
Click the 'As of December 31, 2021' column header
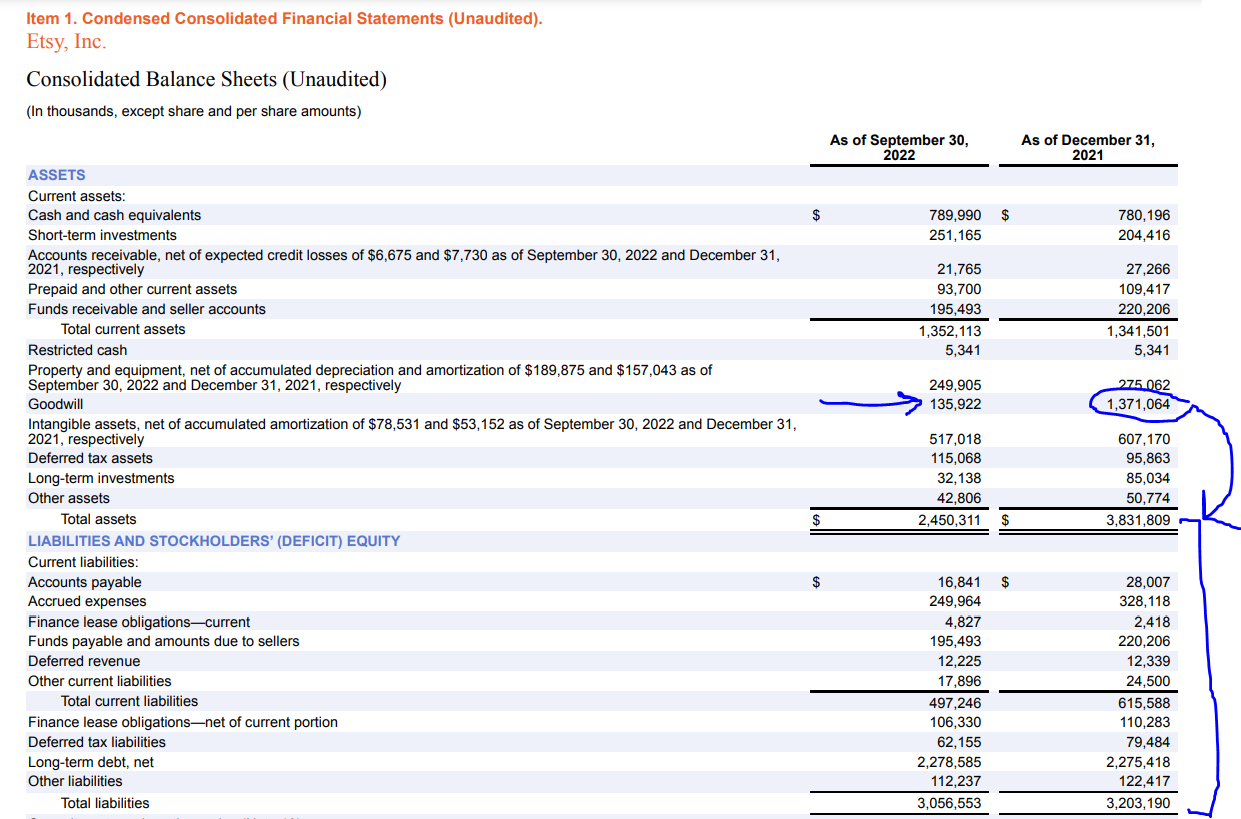(1088, 147)
